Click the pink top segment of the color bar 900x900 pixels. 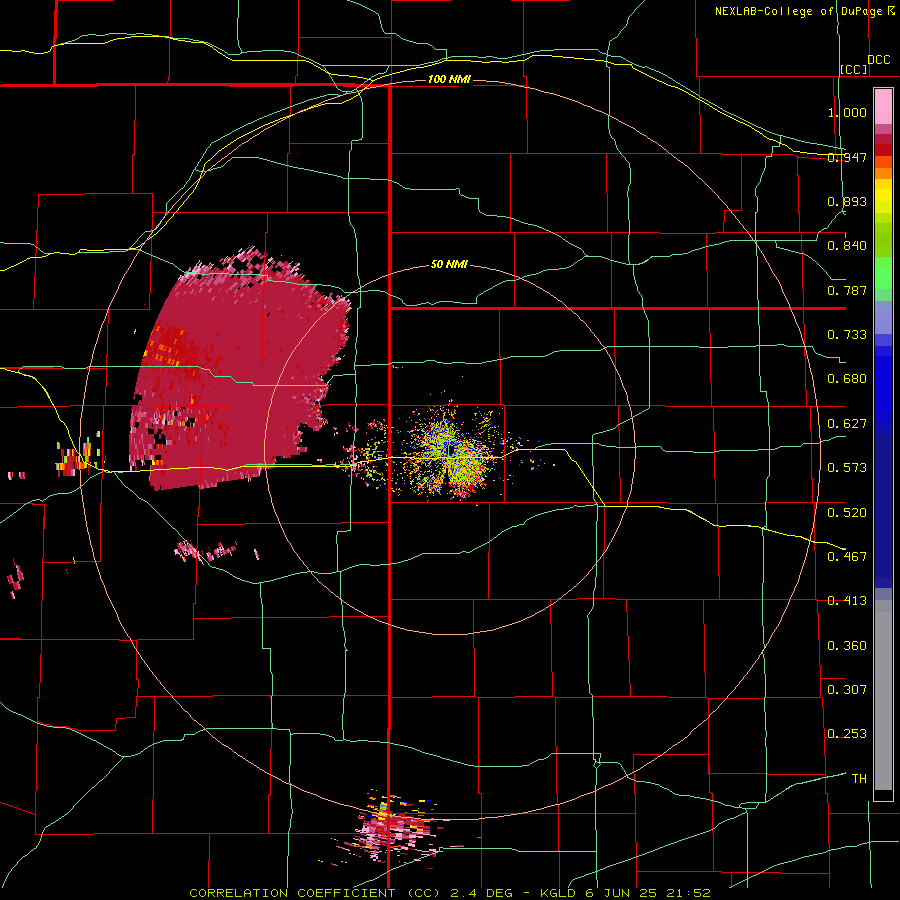[x=883, y=106]
